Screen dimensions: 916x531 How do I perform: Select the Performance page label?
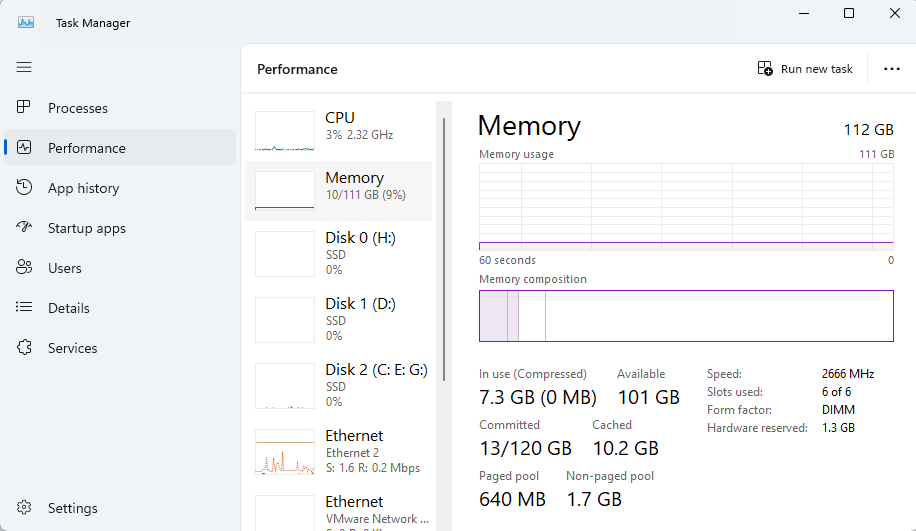86,148
